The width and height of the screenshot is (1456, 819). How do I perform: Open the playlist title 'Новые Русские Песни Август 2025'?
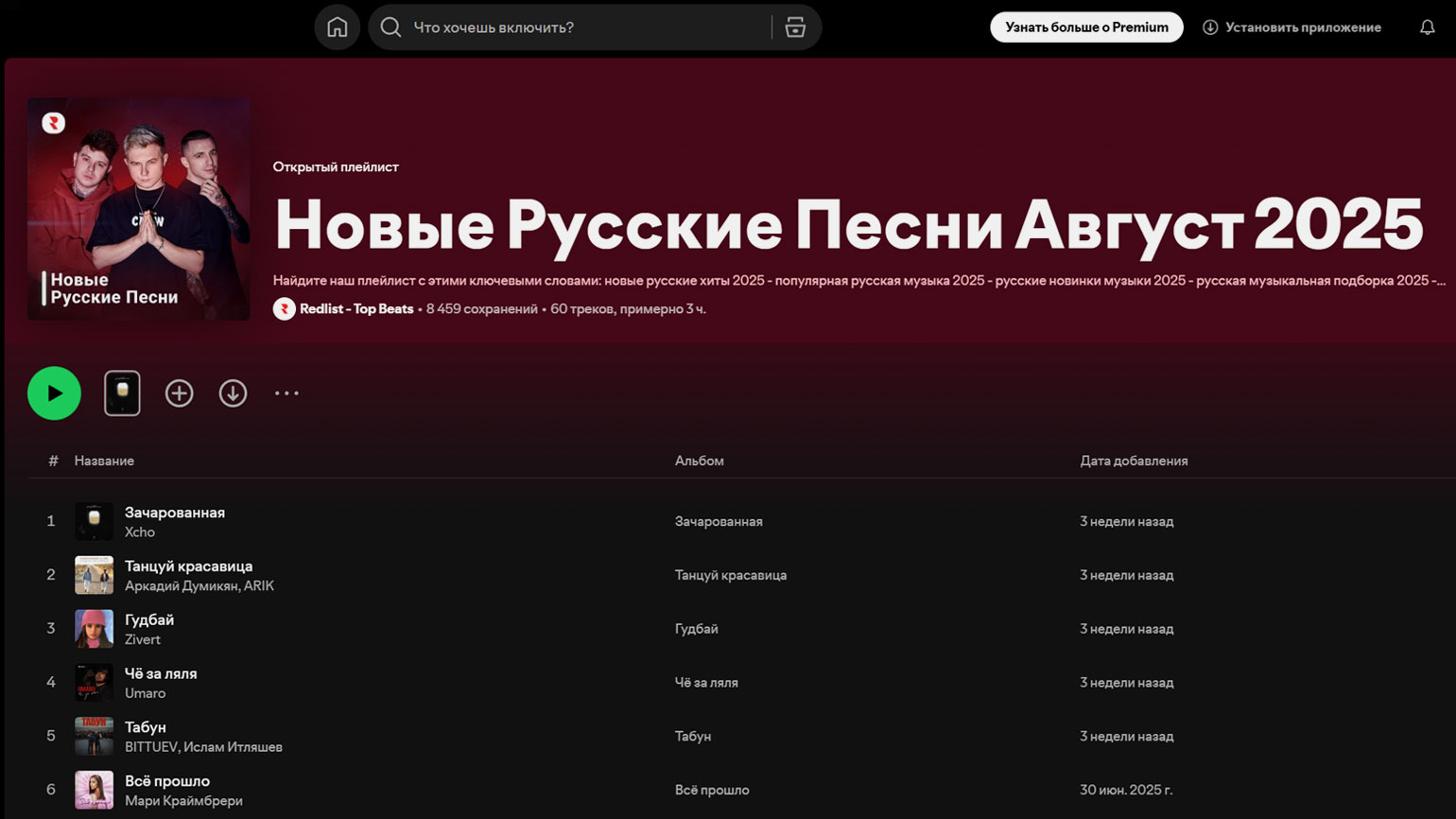pos(848,225)
